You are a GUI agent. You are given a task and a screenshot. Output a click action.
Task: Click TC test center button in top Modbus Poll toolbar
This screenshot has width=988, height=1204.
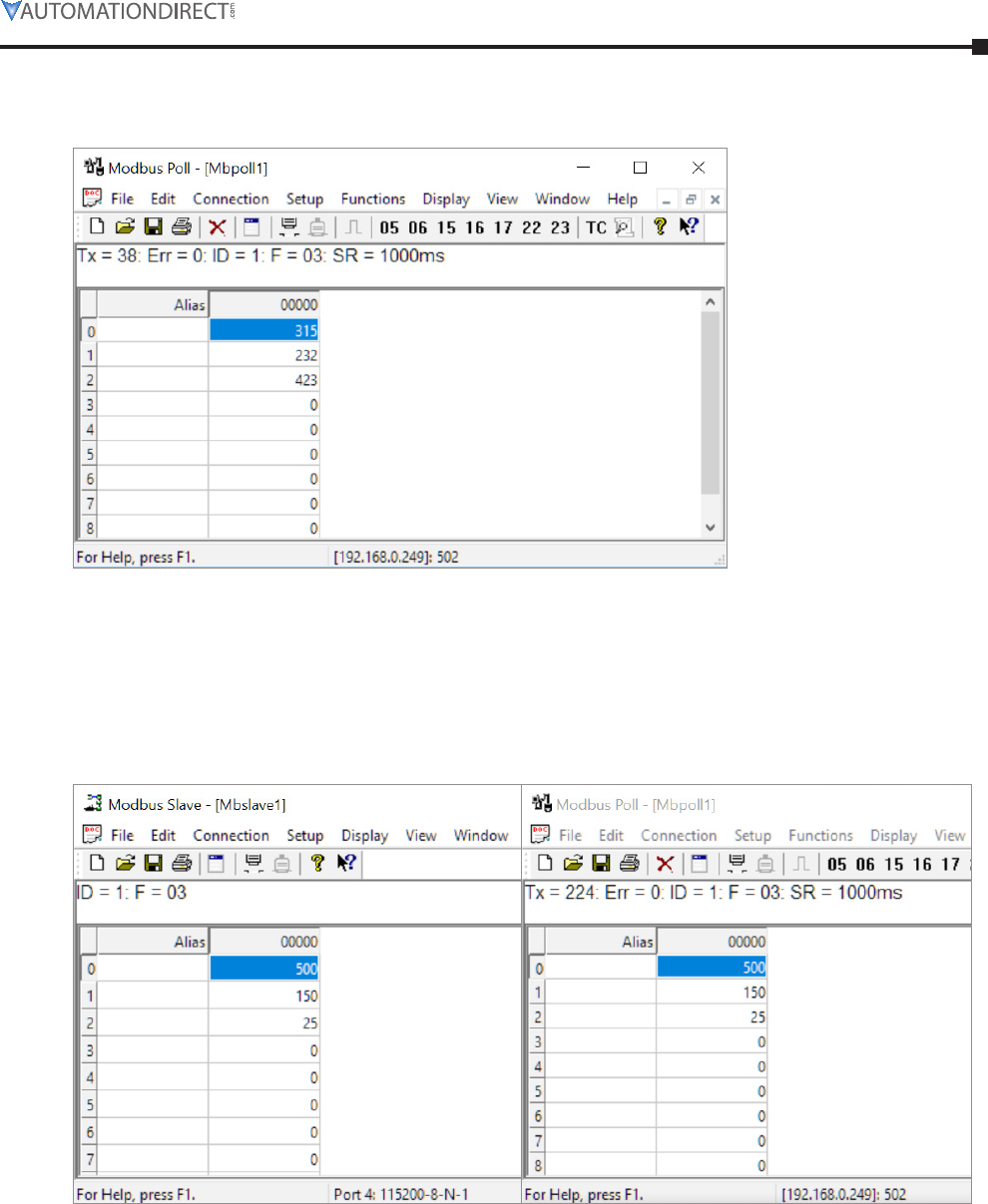click(596, 227)
